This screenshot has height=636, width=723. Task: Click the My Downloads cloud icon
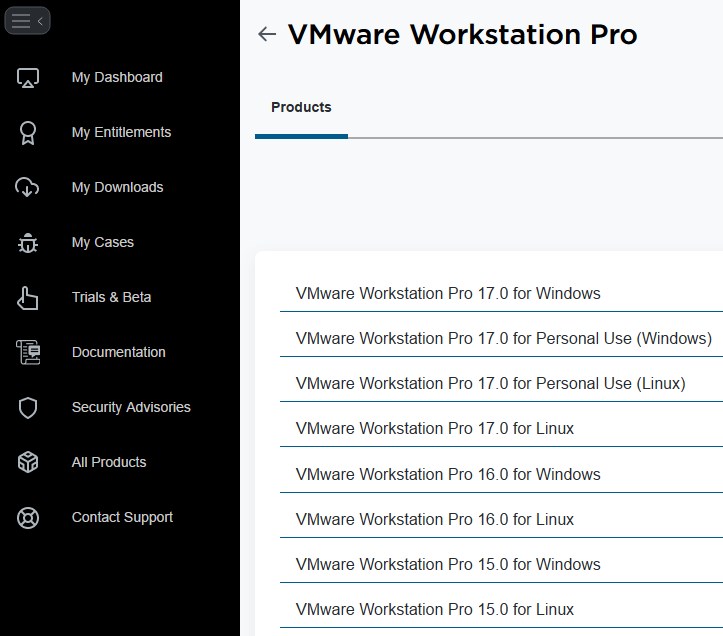27,187
